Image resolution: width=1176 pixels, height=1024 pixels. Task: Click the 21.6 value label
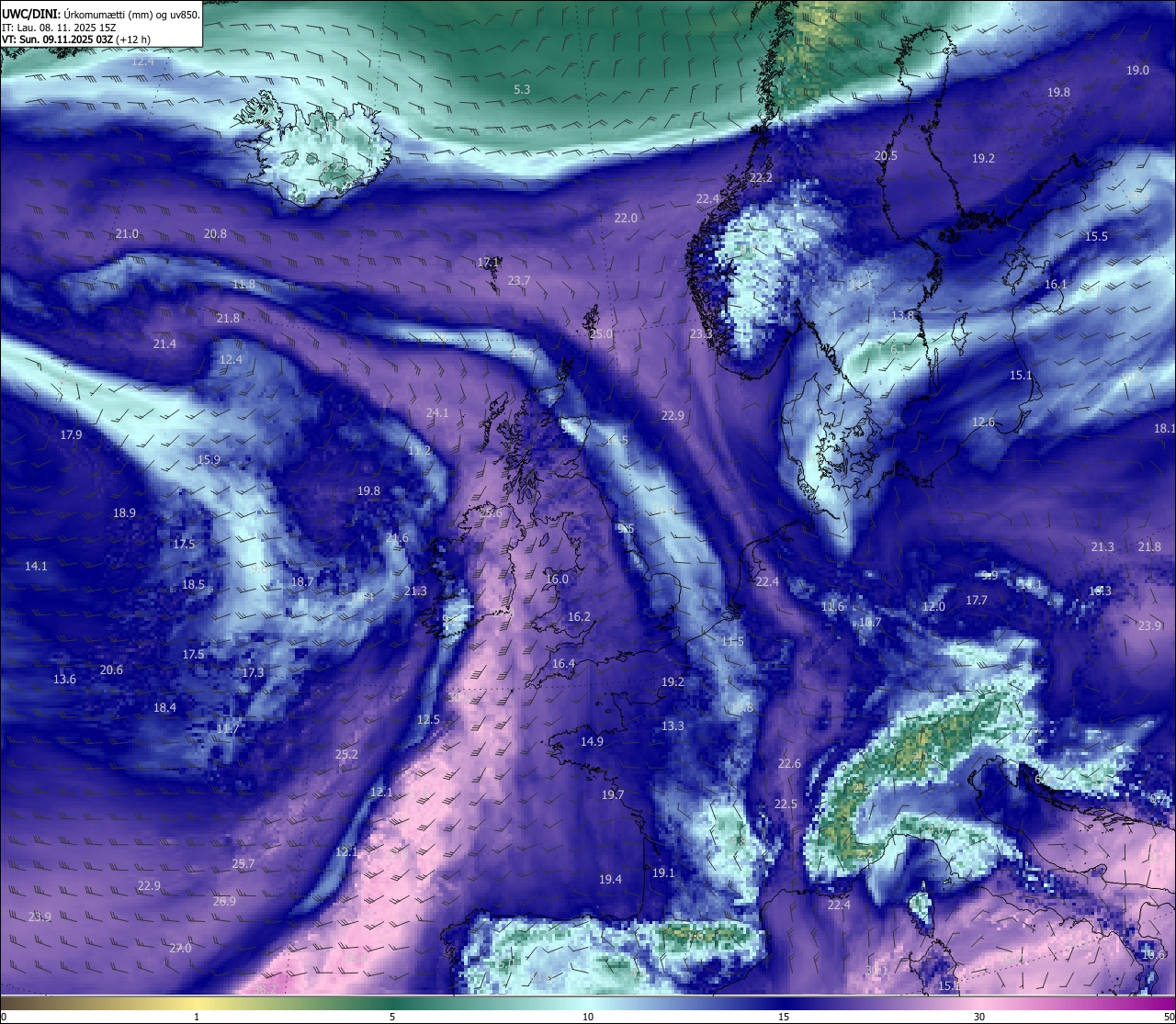(x=397, y=538)
